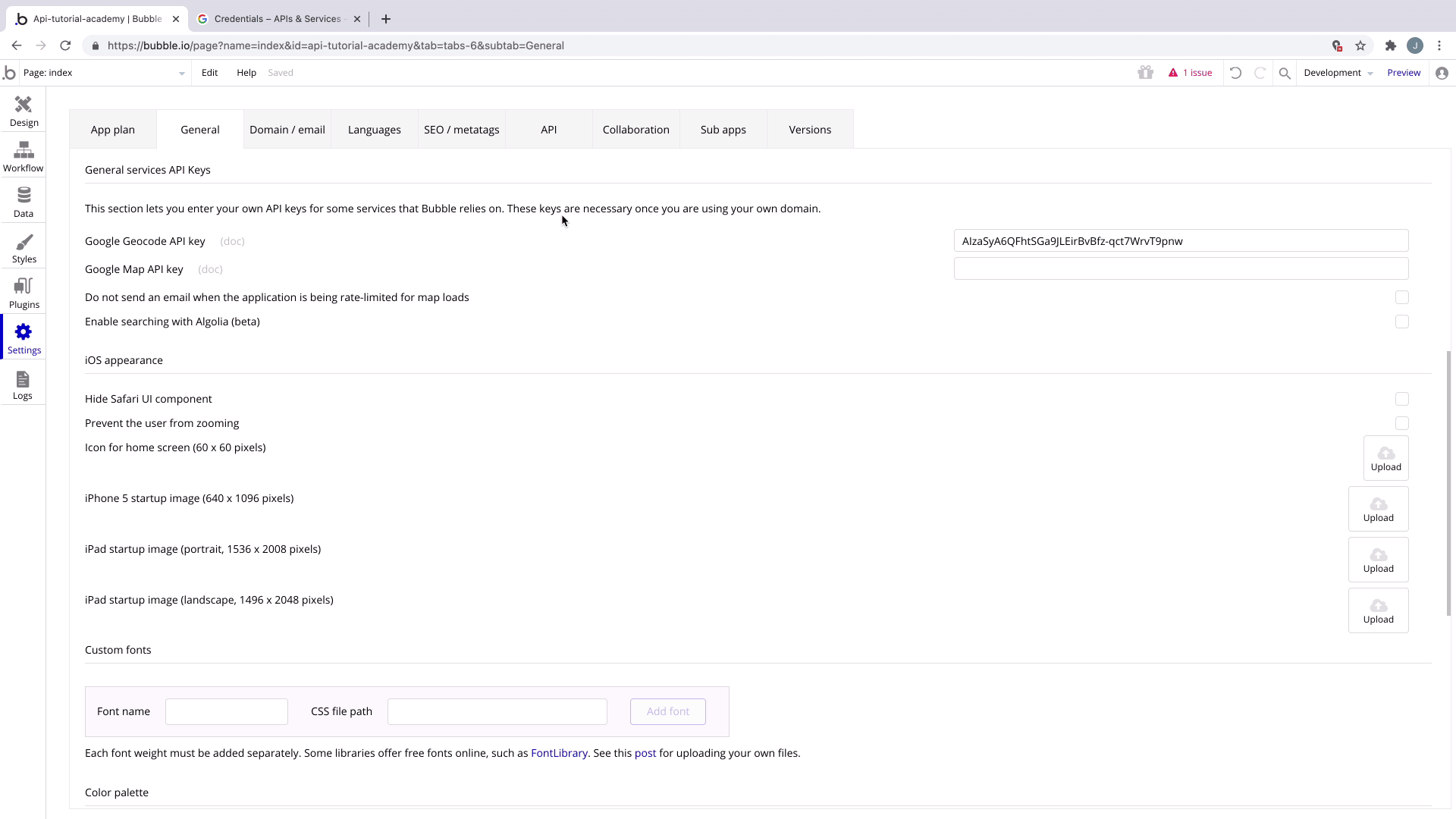Open the Workflow editor icon
The width and height of the screenshot is (1456, 819).
point(24,156)
